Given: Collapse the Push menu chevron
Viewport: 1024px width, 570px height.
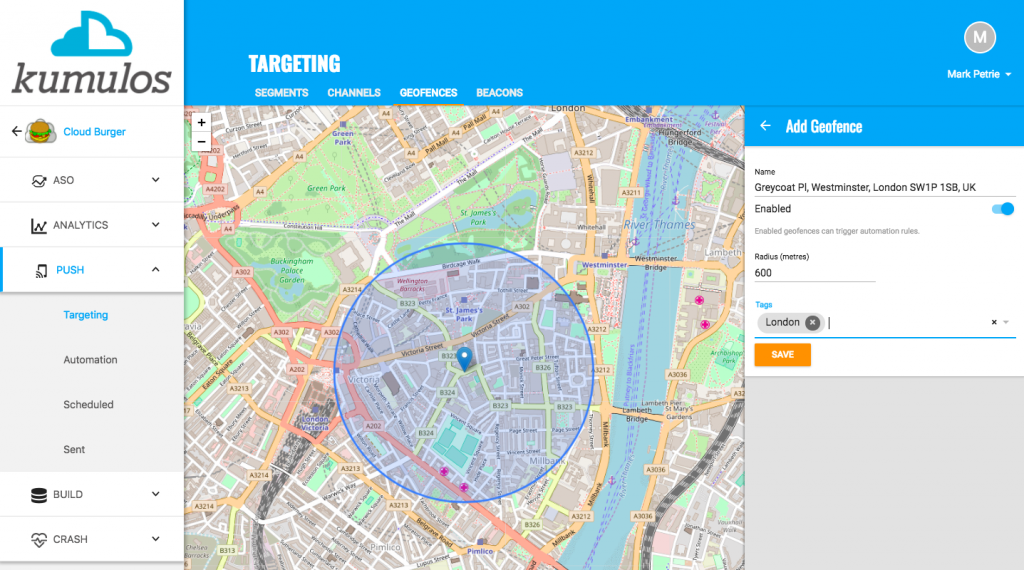Looking at the screenshot, I should point(155,269).
